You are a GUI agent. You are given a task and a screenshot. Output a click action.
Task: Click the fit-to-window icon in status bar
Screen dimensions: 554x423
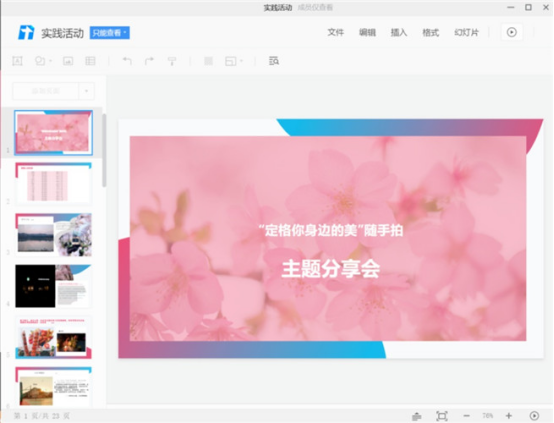442,416
